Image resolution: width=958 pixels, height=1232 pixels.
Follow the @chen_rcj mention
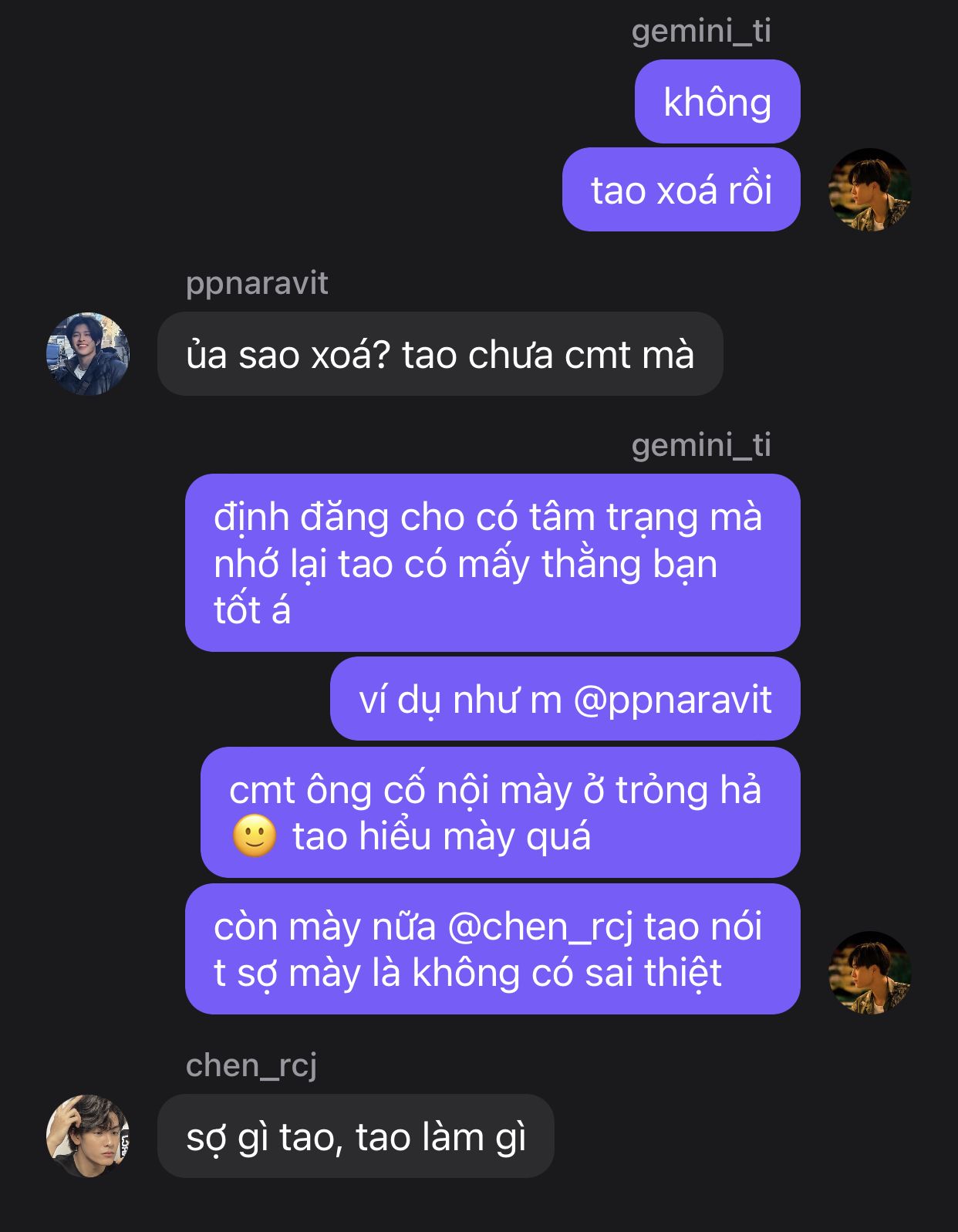[540, 926]
